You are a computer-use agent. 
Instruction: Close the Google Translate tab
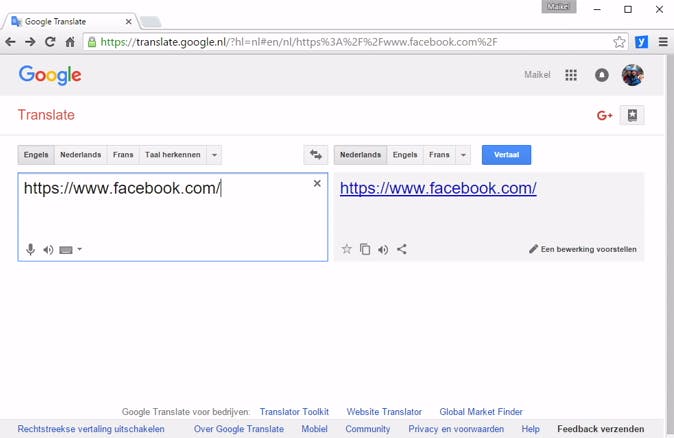point(129,21)
